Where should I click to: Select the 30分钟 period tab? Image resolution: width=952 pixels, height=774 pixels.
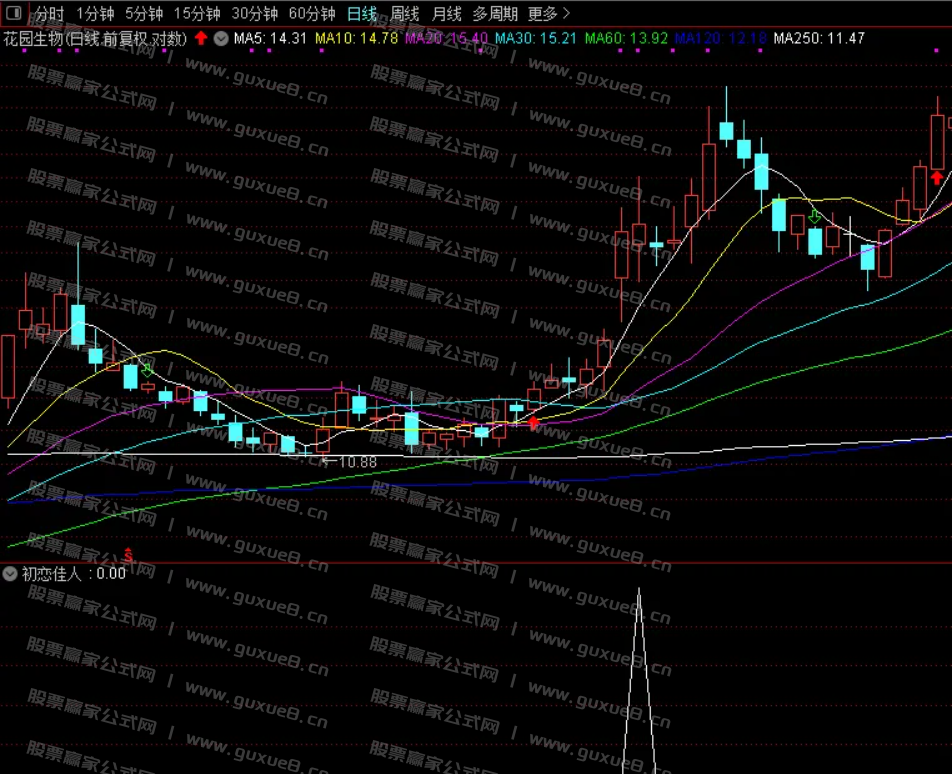click(x=254, y=14)
